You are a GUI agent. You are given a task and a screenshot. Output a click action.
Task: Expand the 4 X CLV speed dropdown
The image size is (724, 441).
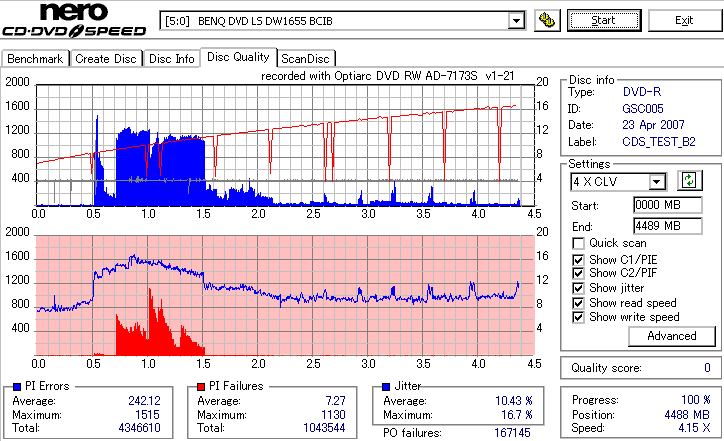[656, 181]
